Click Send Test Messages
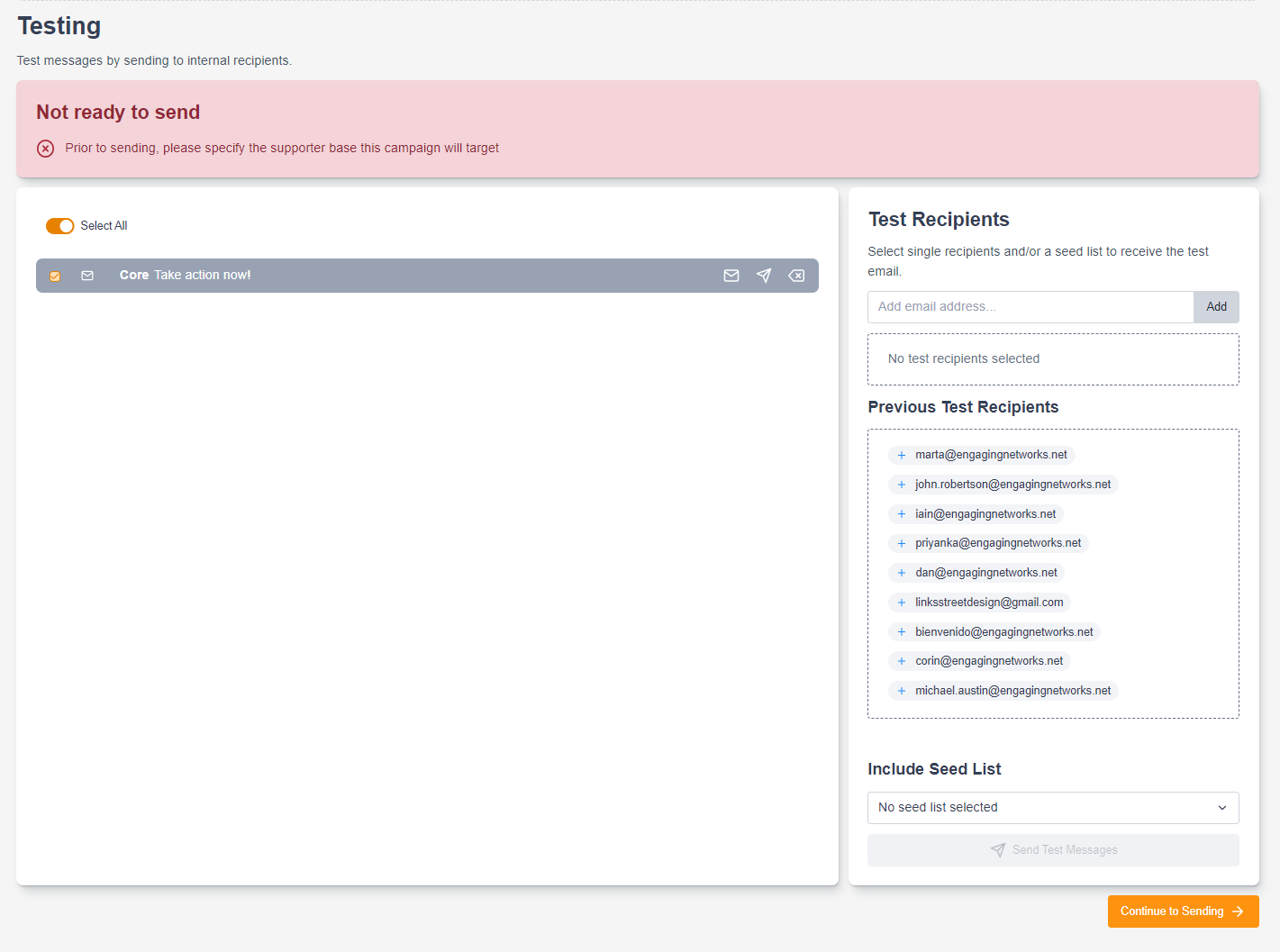Screen dimensions: 1280x952 [x=1052, y=849]
